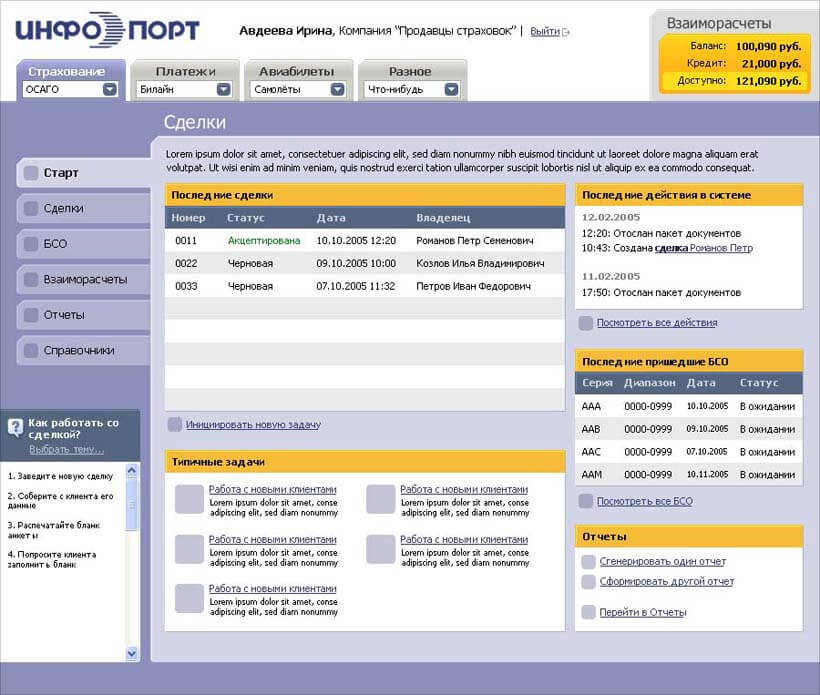Expand the Билайн dropdown under Платежи

(224, 89)
